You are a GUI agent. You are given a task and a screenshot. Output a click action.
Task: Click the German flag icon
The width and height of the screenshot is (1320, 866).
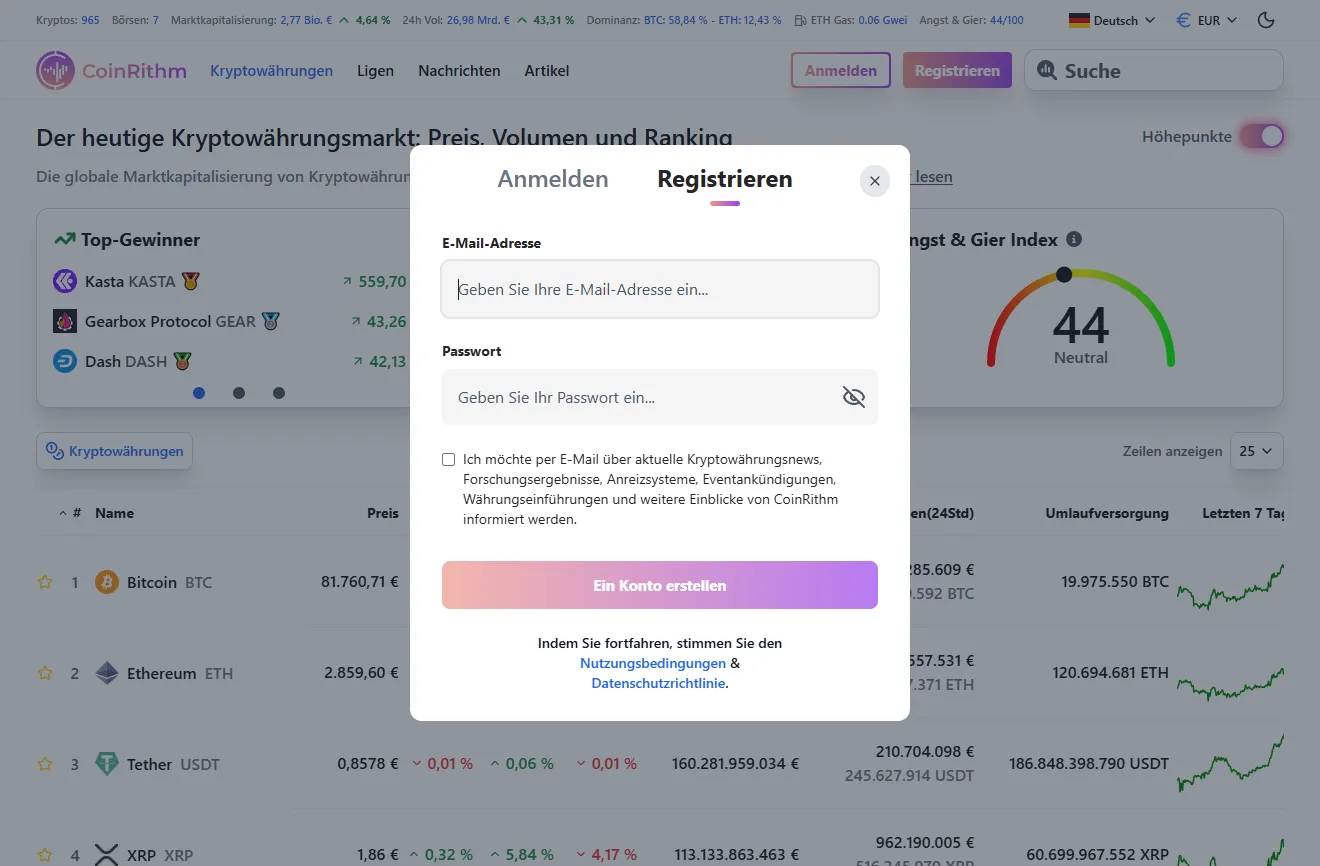[x=1081, y=19]
